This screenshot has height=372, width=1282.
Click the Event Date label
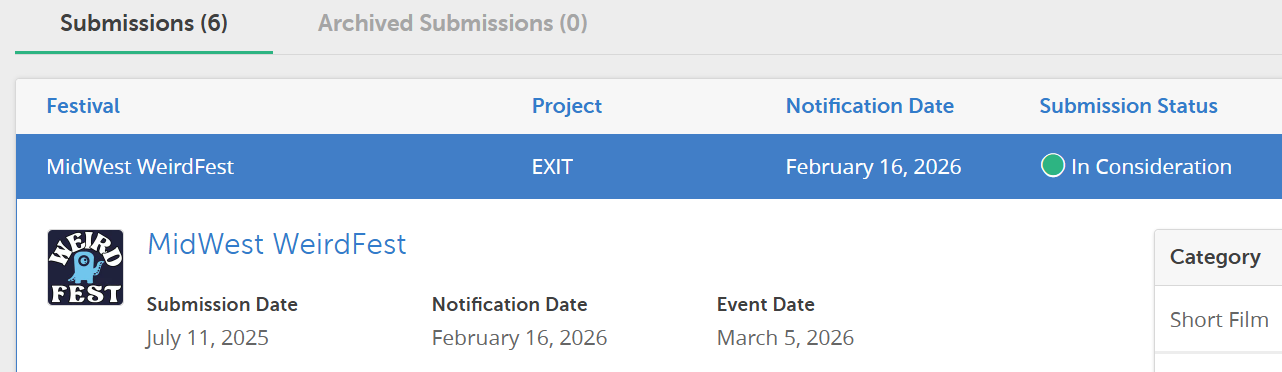point(766,305)
